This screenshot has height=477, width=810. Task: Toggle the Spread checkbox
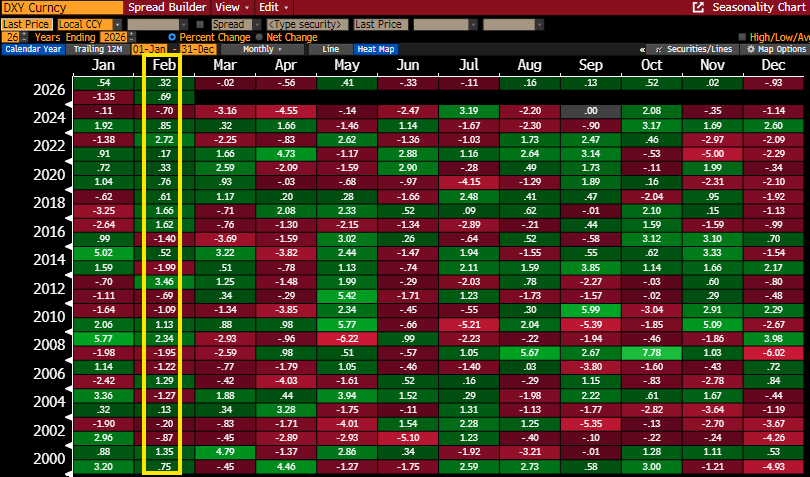click(201, 23)
